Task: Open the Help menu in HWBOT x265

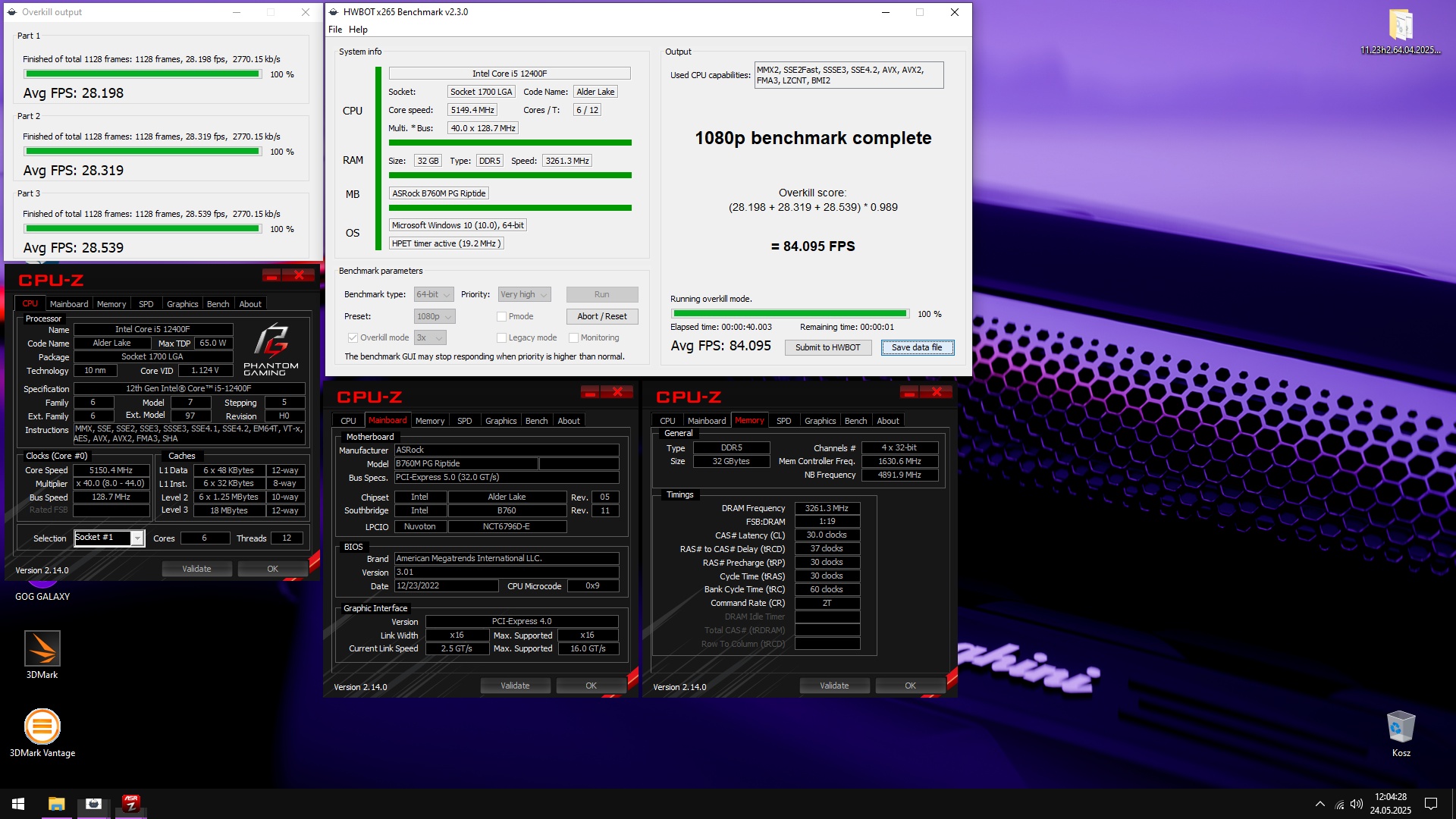Action: [x=358, y=30]
